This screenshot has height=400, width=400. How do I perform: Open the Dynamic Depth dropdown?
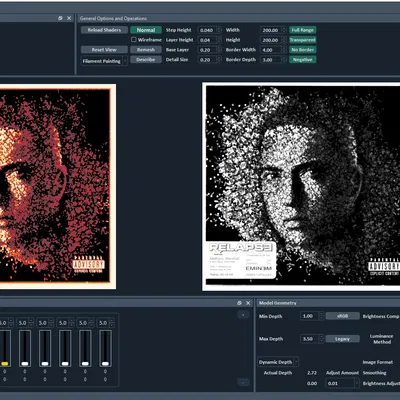click(278, 362)
